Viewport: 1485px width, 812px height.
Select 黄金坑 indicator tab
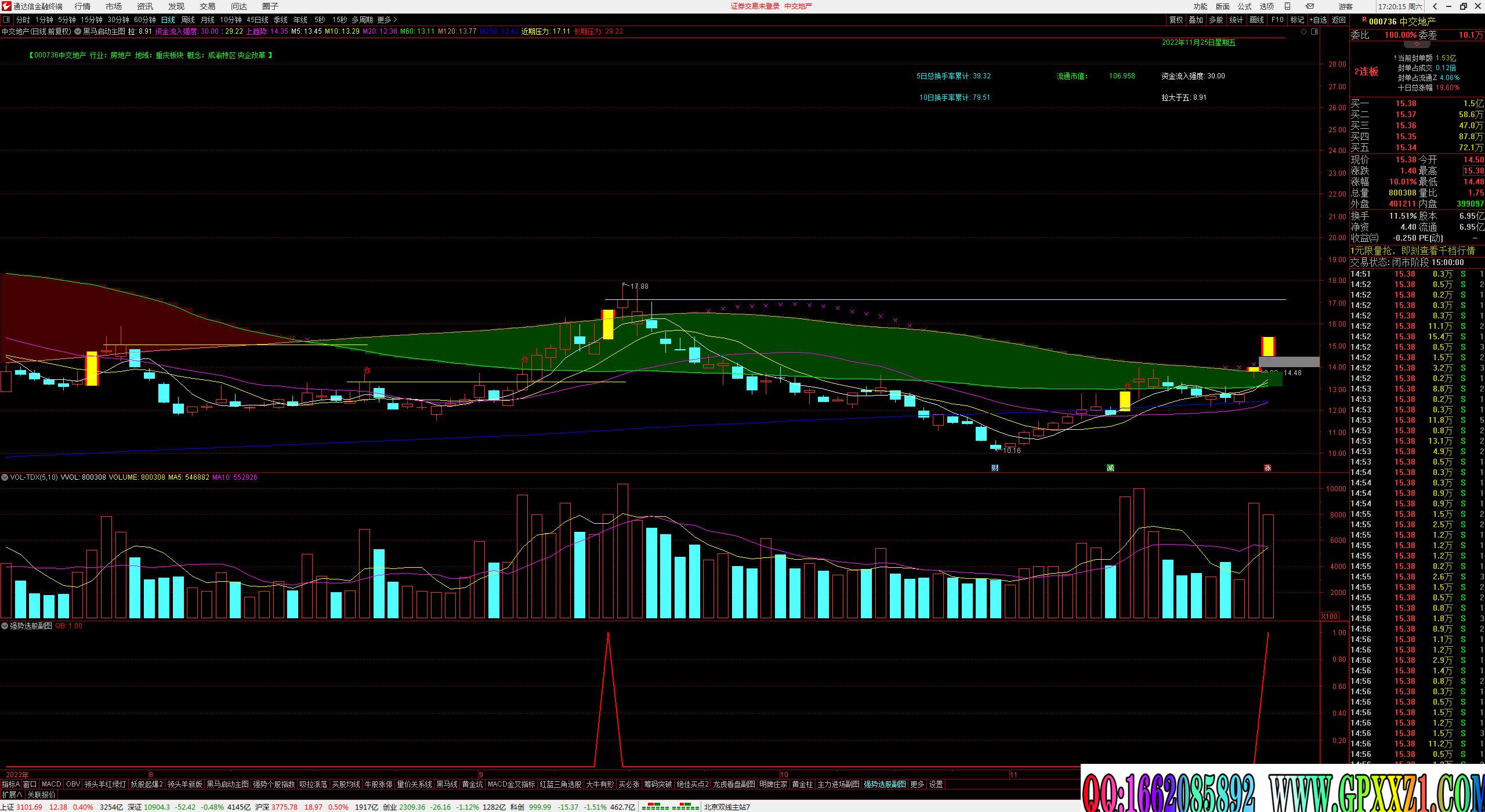coord(473,784)
